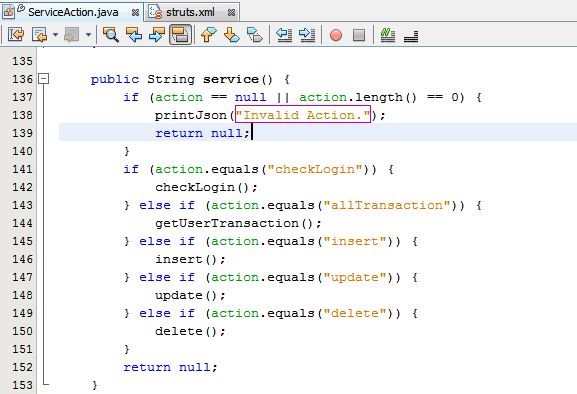Click line number 141 in gutter
Screen dimensions: 577x394
pos(22,169)
